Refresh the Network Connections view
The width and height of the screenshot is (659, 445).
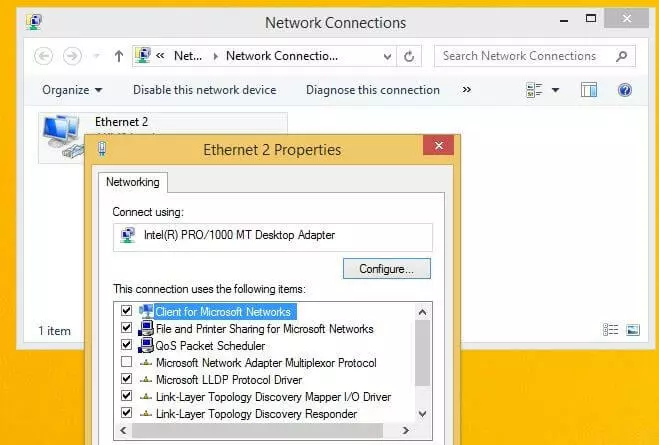[x=410, y=56]
